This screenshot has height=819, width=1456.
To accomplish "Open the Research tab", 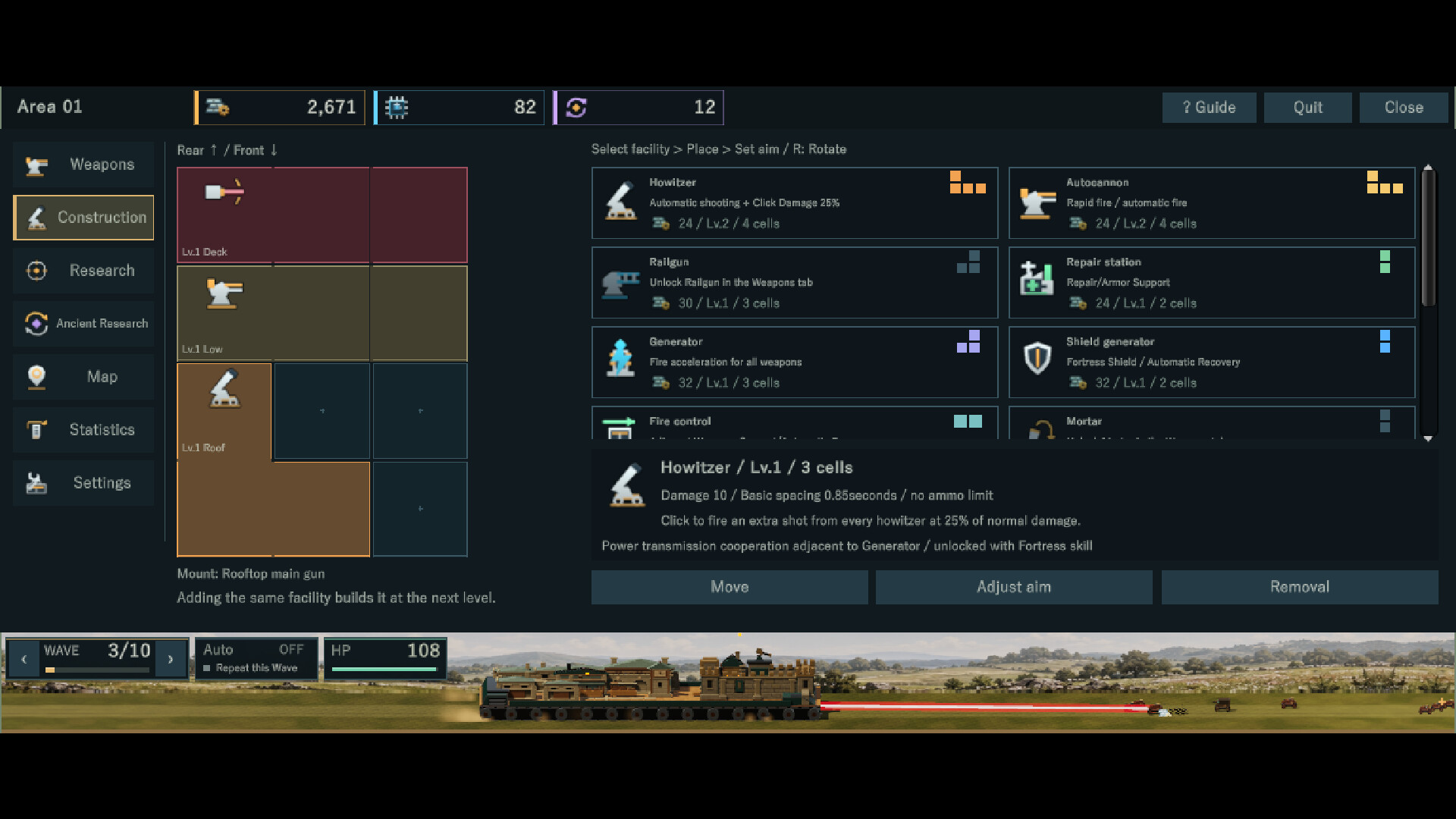I will coord(83,271).
